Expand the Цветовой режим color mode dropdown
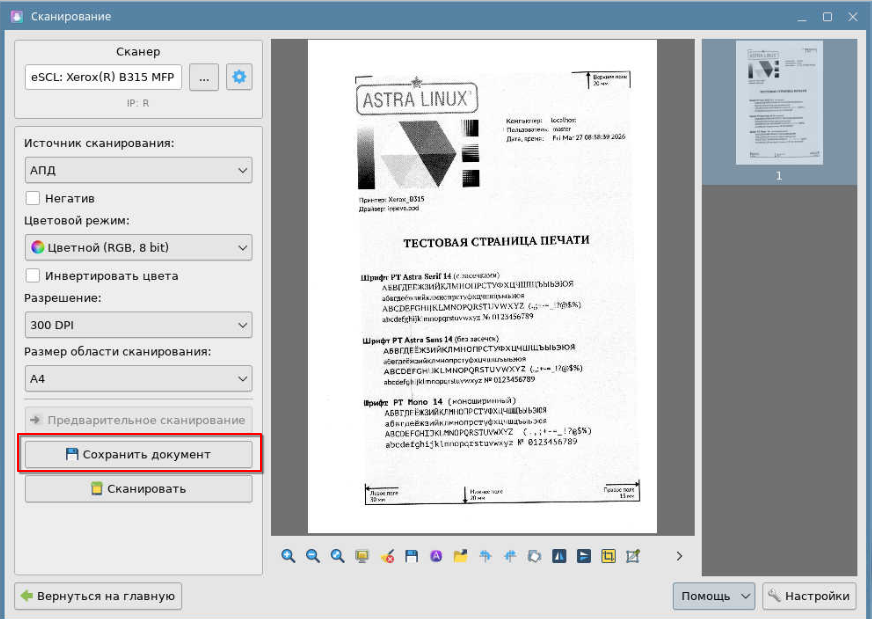 point(138,247)
